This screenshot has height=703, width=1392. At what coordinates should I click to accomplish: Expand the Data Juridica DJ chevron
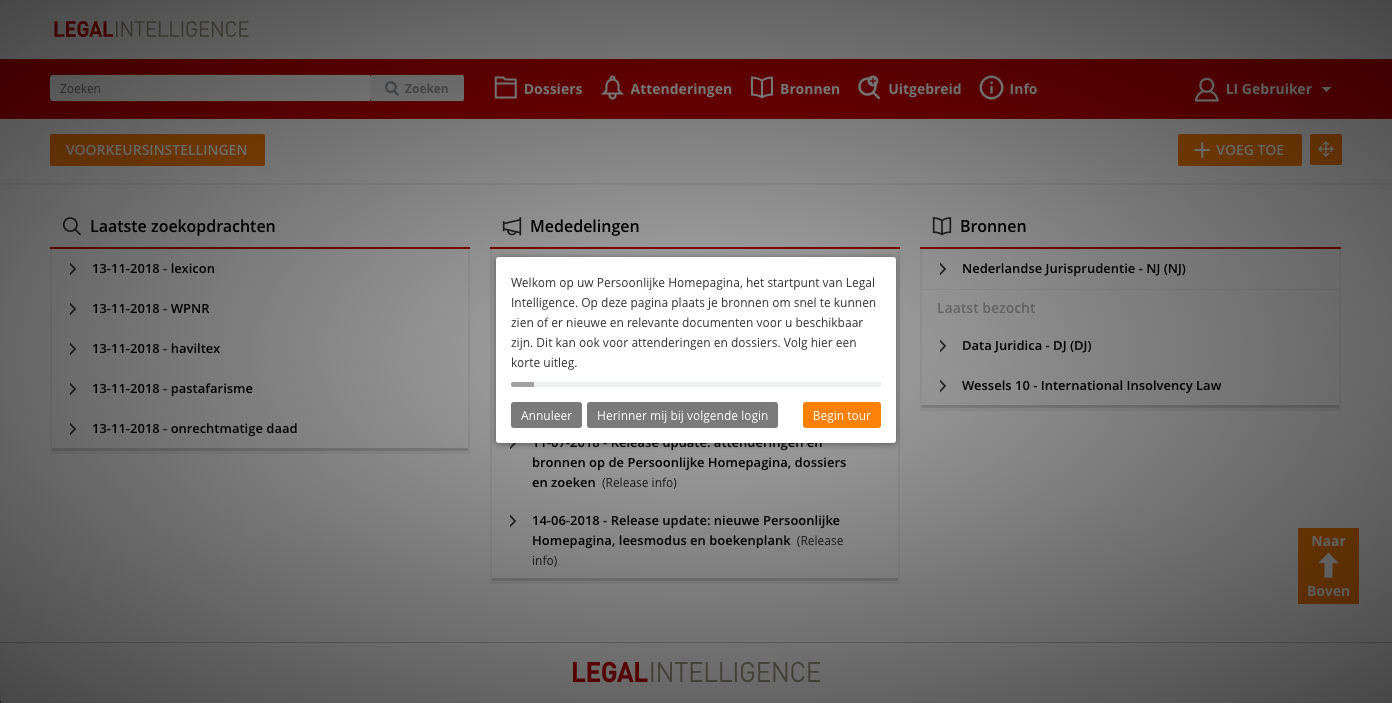(x=943, y=346)
